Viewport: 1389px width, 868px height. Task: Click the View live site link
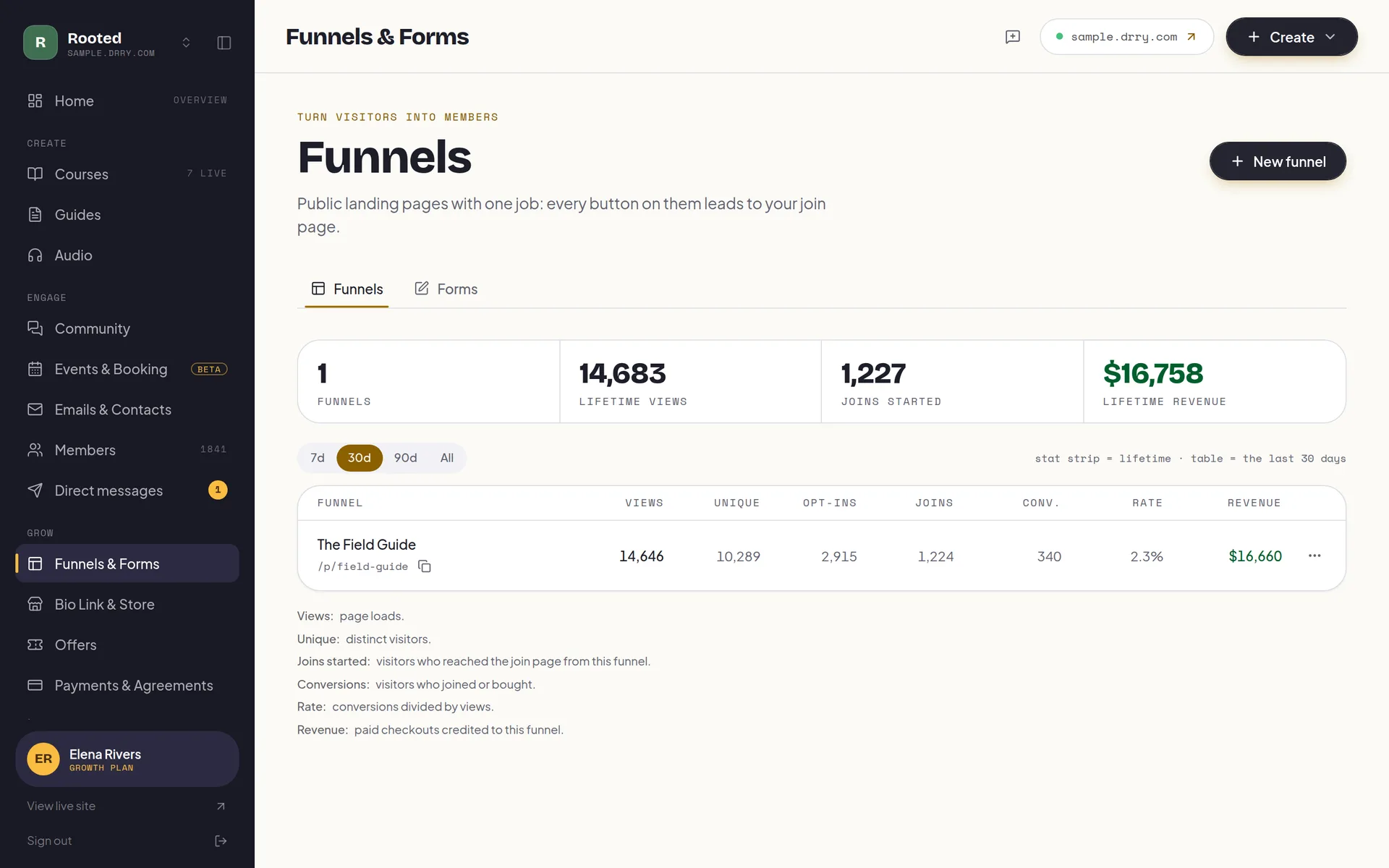(127, 806)
